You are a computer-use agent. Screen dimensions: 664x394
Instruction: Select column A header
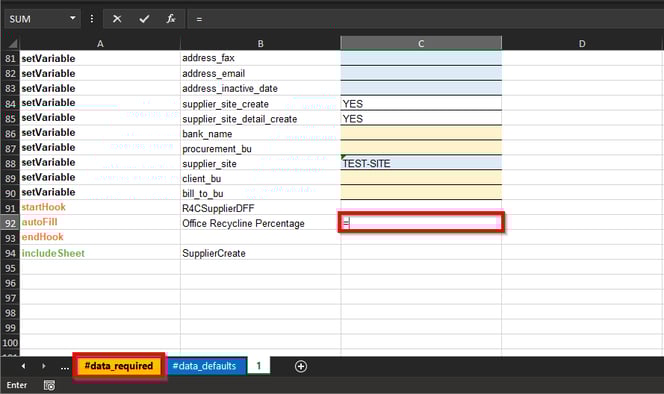[100, 44]
